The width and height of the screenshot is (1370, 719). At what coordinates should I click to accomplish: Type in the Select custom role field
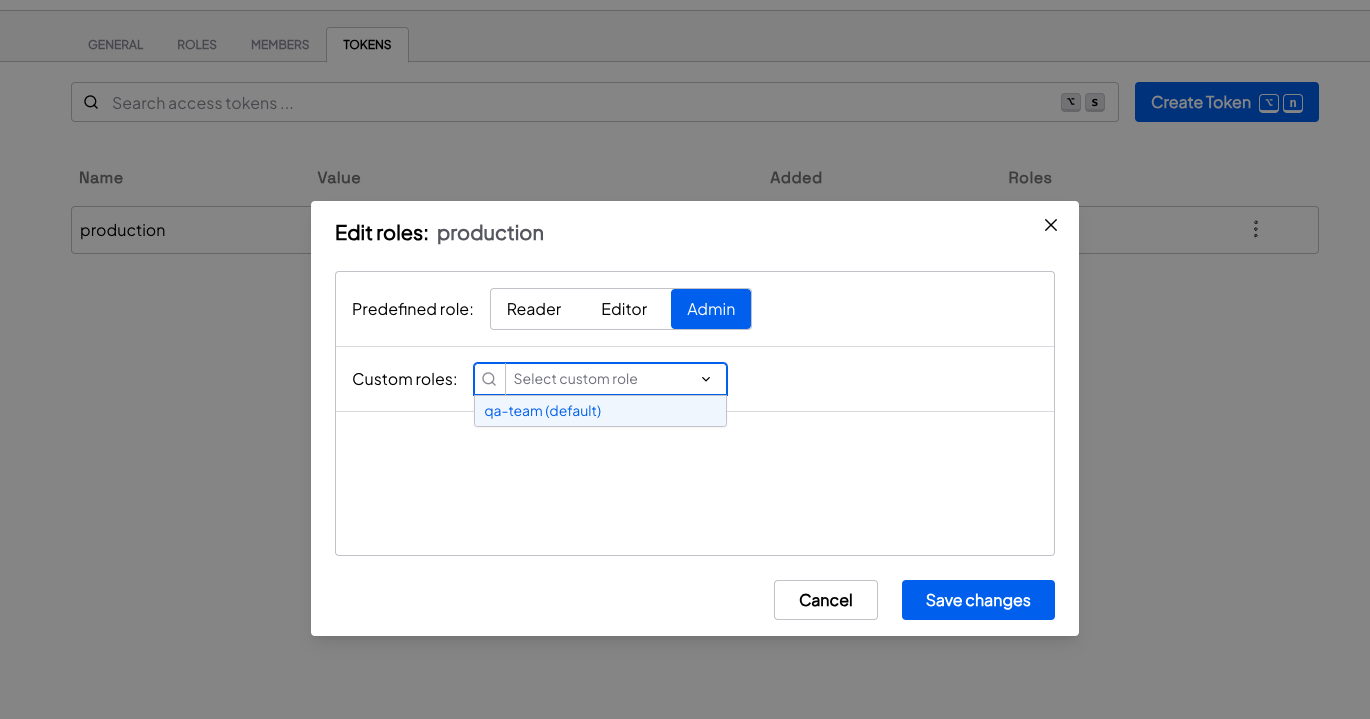pos(600,379)
